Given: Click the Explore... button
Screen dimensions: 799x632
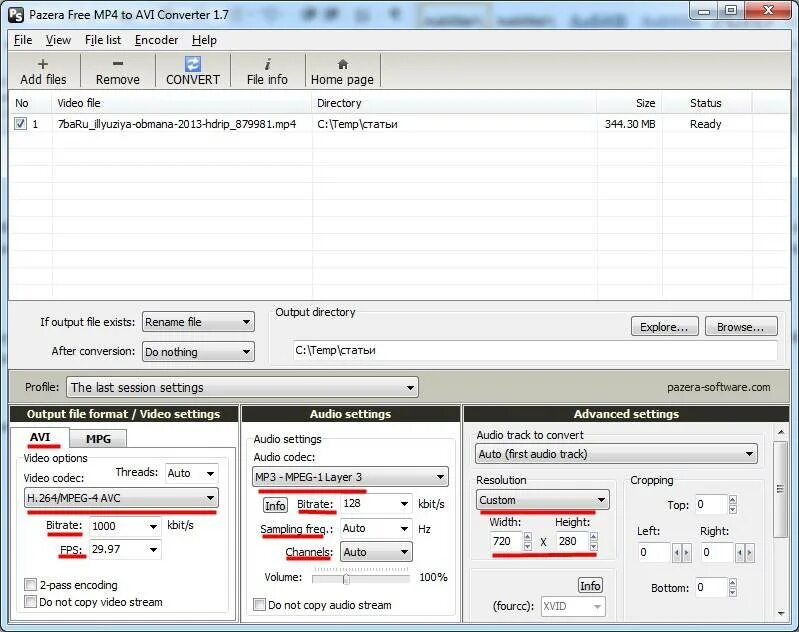Looking at the screenshot, I should pyautogui.click(x=664, y=327).
